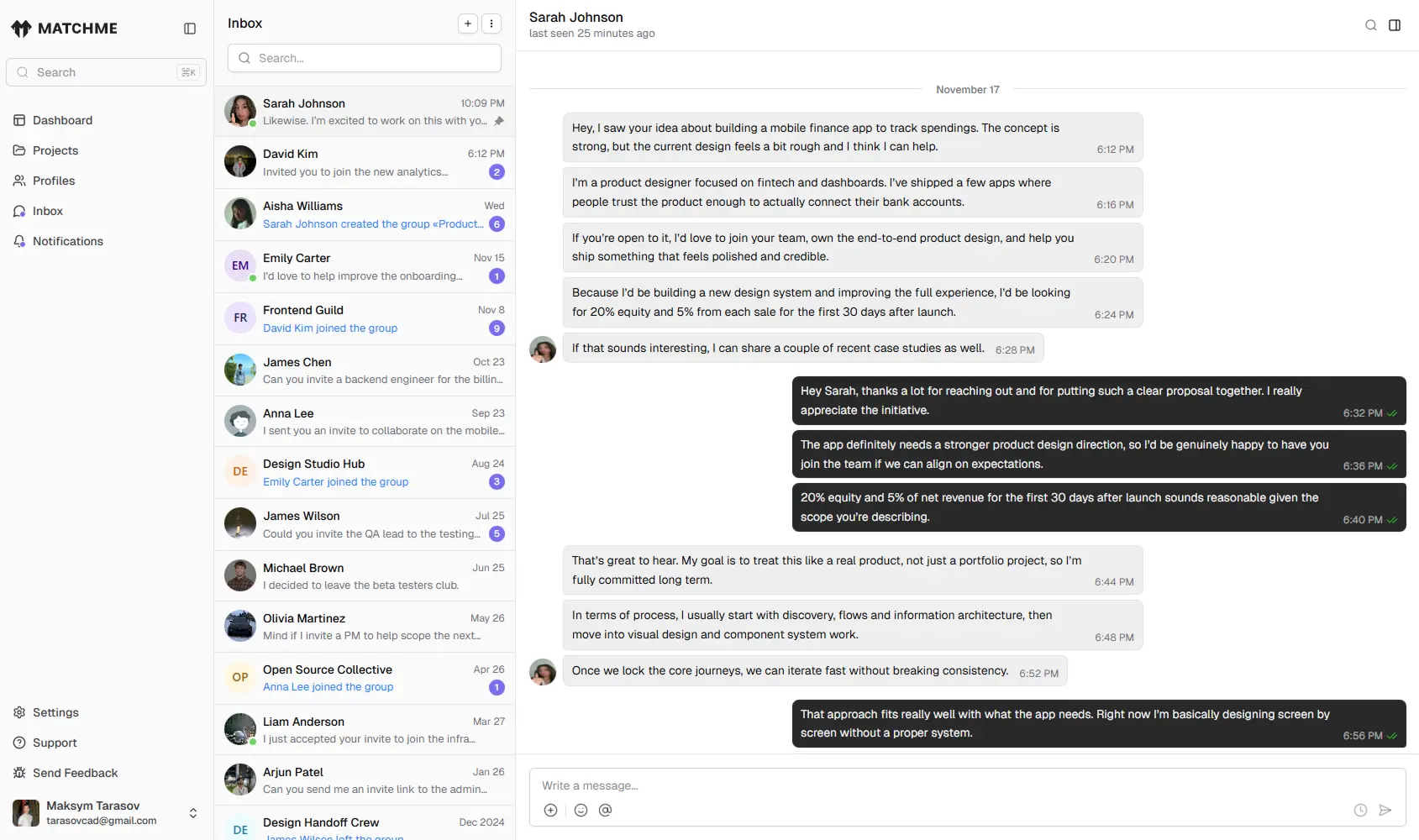This screenshot has height=840, width=1419.
Task: Click Send Feedback in the sidebar
Action: pyautogui.click(x=75, y=773)
